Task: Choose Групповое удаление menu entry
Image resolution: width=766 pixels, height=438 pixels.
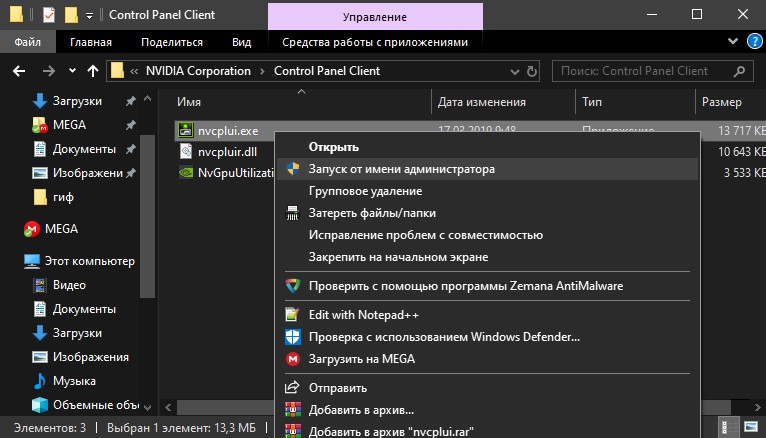Action: [x=488, y=191]
